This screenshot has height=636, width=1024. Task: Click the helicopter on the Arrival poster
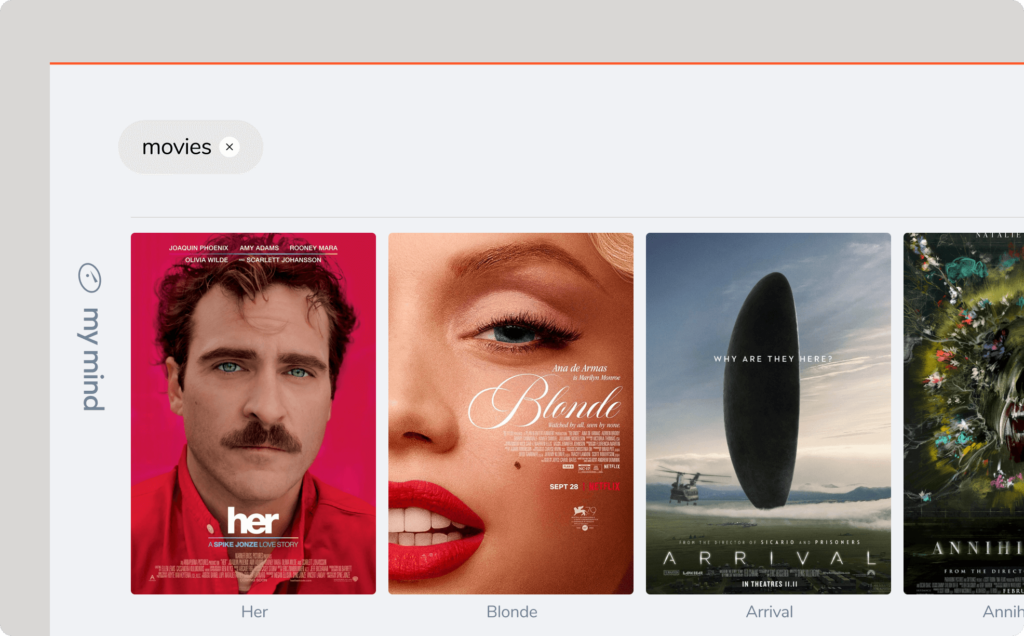click(686, 484)
